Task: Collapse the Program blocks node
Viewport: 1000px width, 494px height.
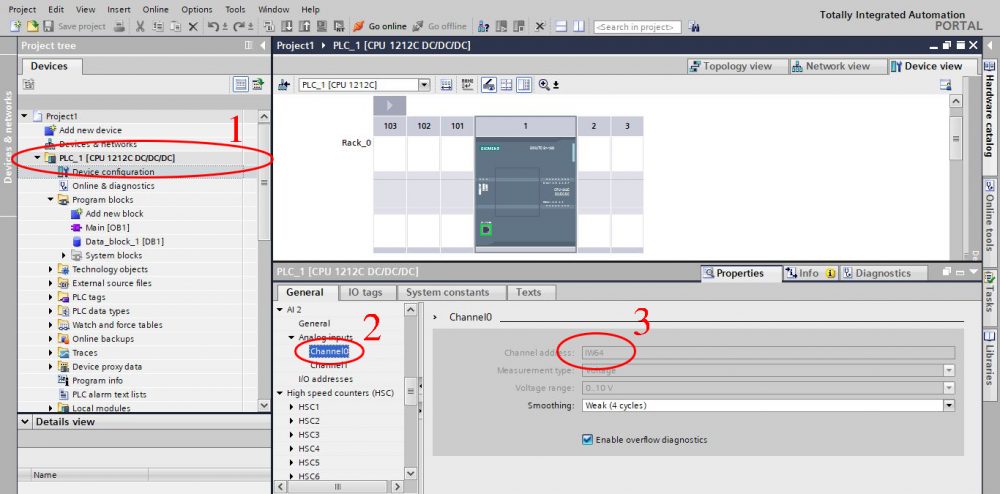Action: tap(51, 200)
